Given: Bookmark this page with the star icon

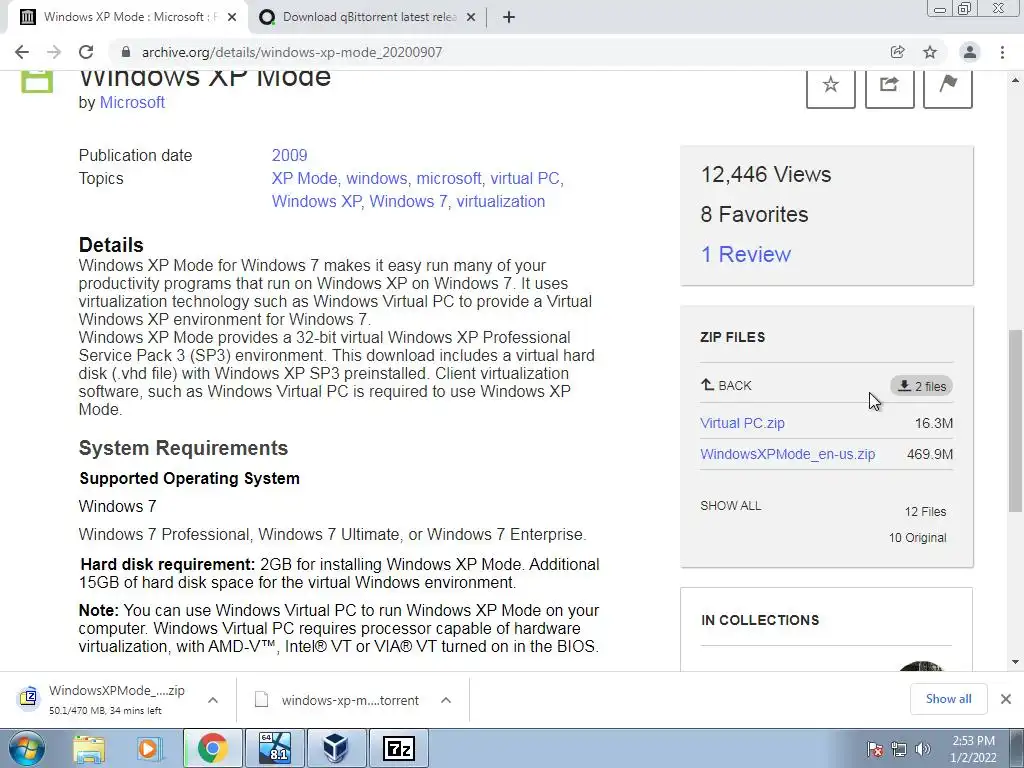Looking at the screenshot, I should pyautogui.click(x=930, y=52).
